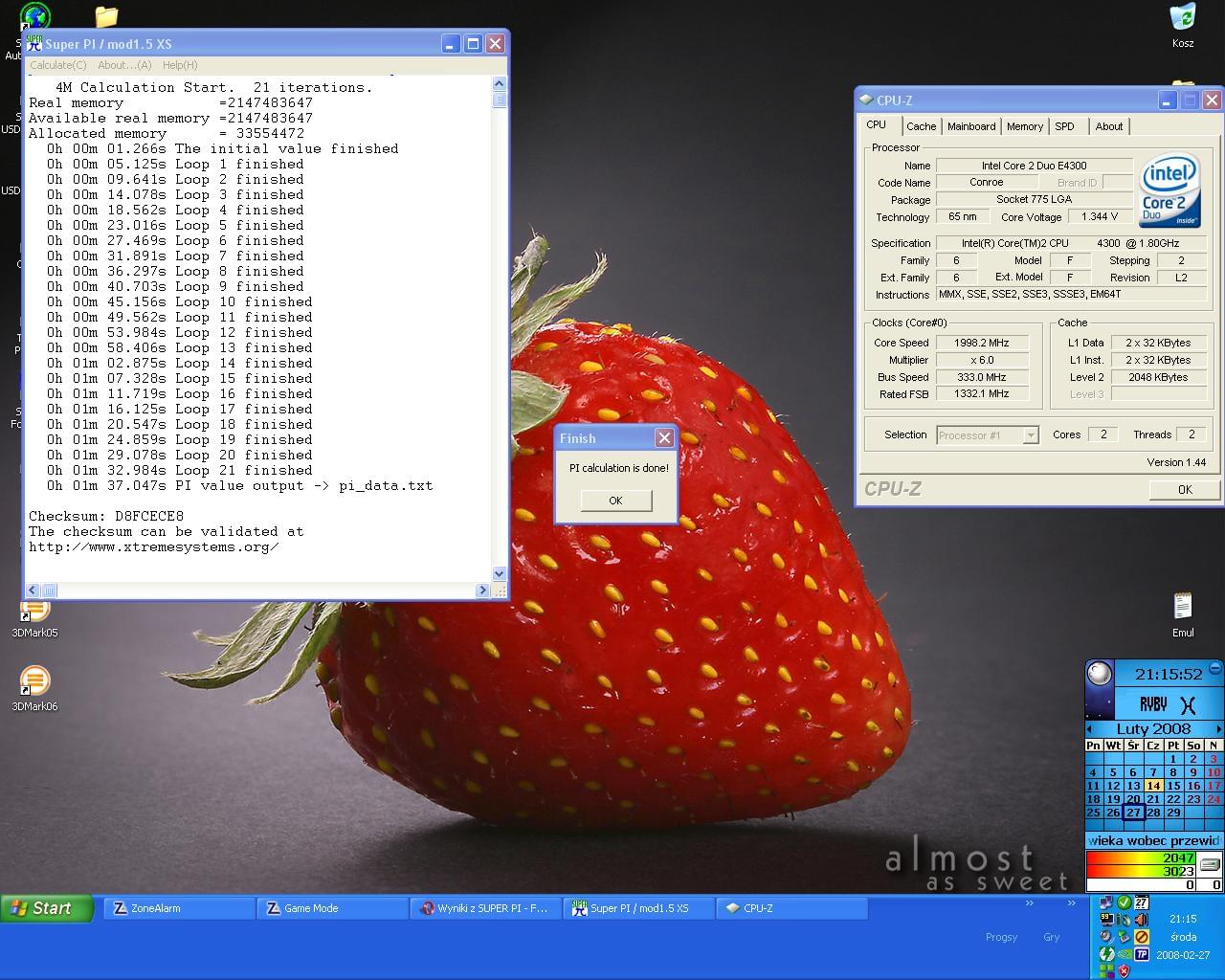Open the folder icon at top of desktop
The height and width of the screenshot is (980, 1225).
[106, 16]
